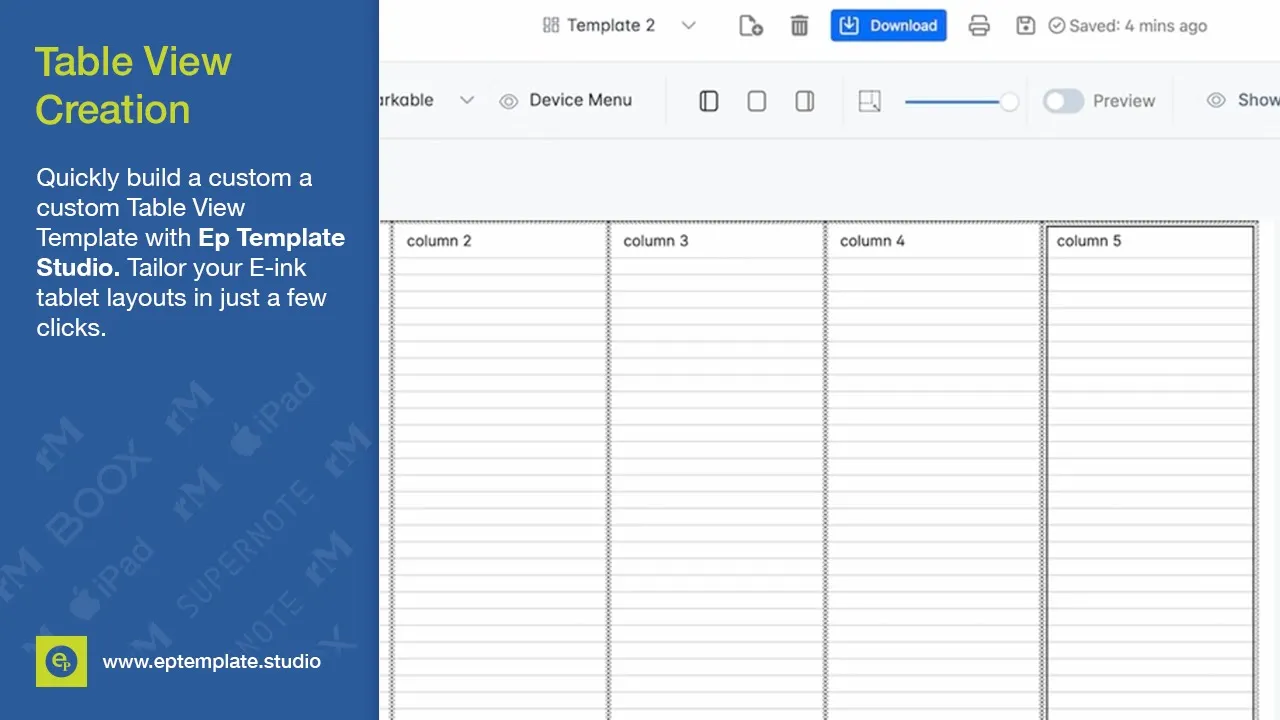Expand the dropdown chevron next to 'arkable'
The height and width of the screenshot is (720, 1280).
coord(467,100)
